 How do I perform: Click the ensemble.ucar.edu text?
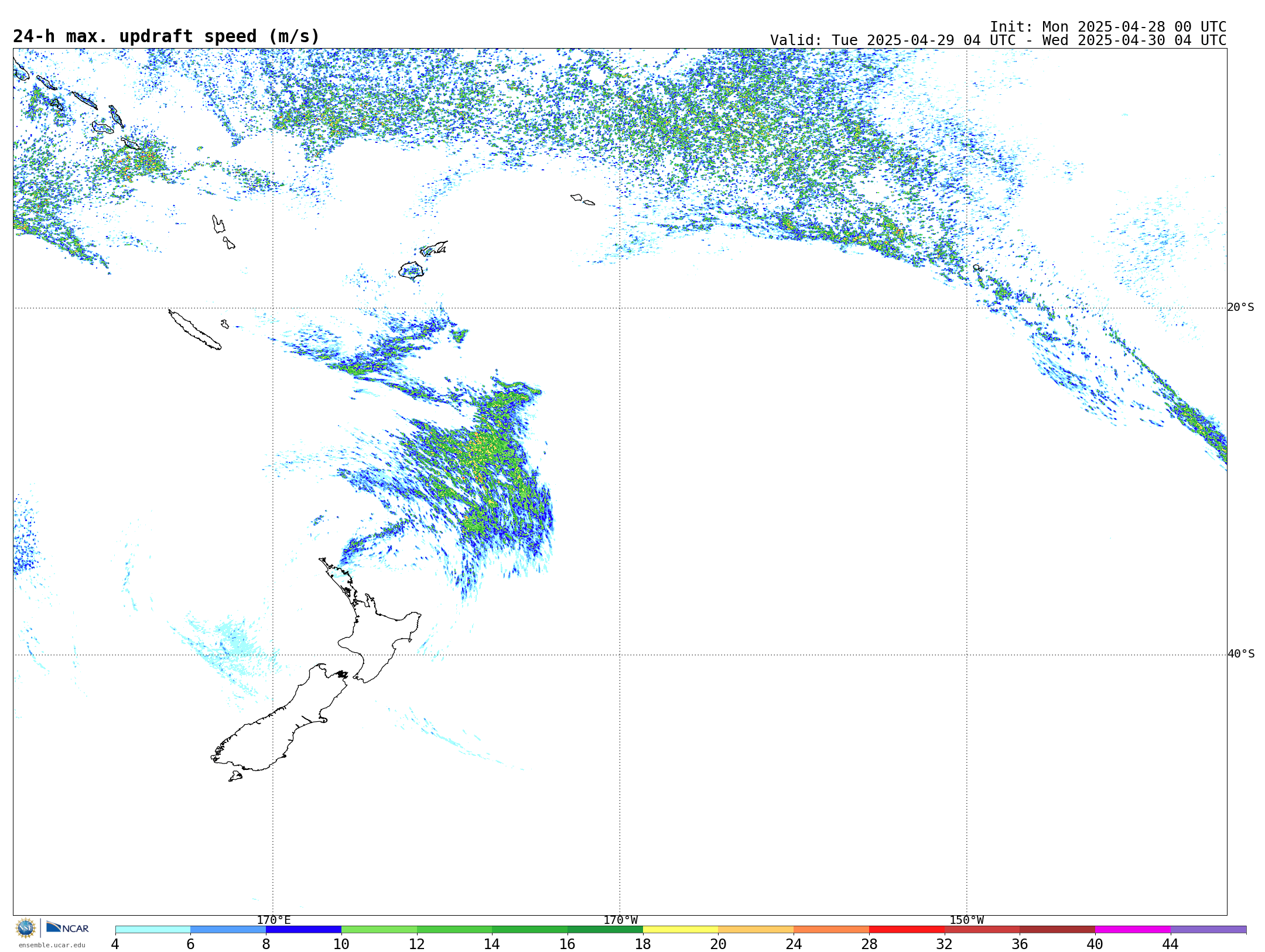point(52,945)
